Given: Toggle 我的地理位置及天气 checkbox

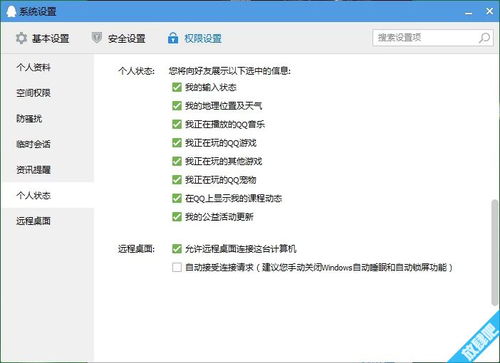Looking at the screenshot, I should click(x=177, y=106).
